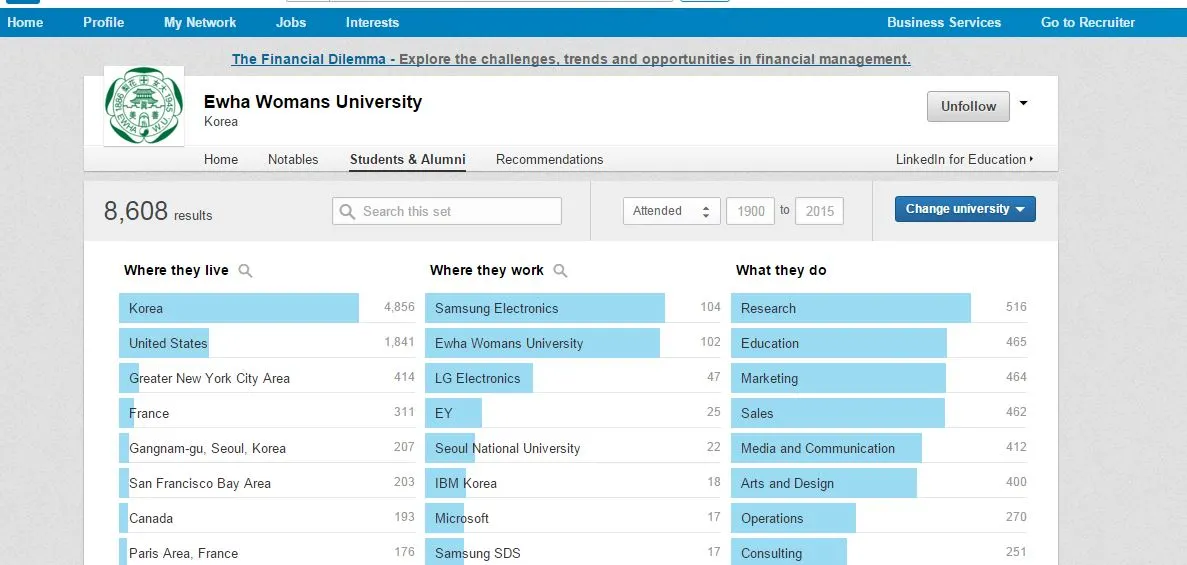
Task: Filter by Samsung Electronics bar
Action: click(545, 308)
